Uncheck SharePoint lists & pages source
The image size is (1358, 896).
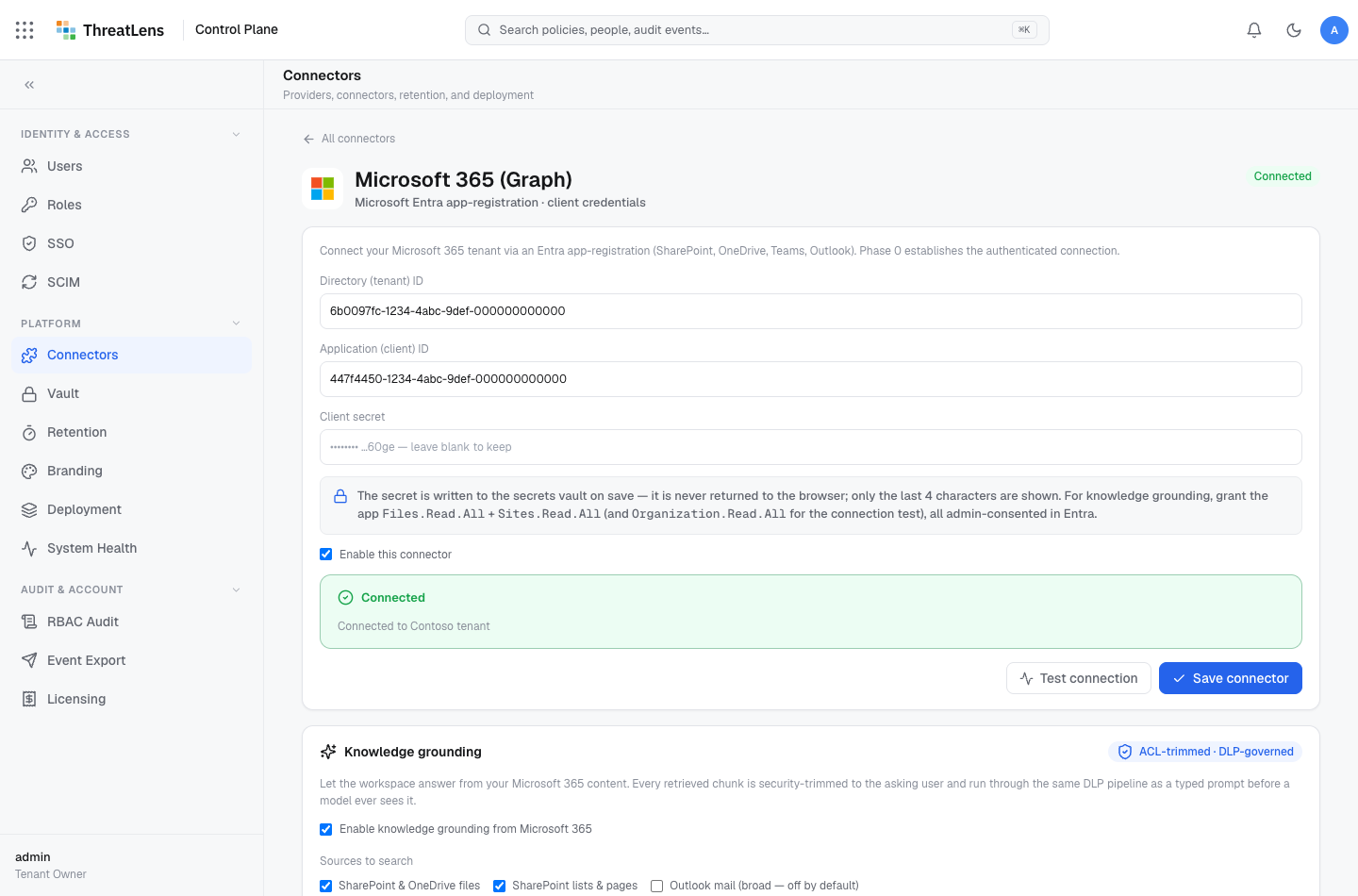[500, 886]
